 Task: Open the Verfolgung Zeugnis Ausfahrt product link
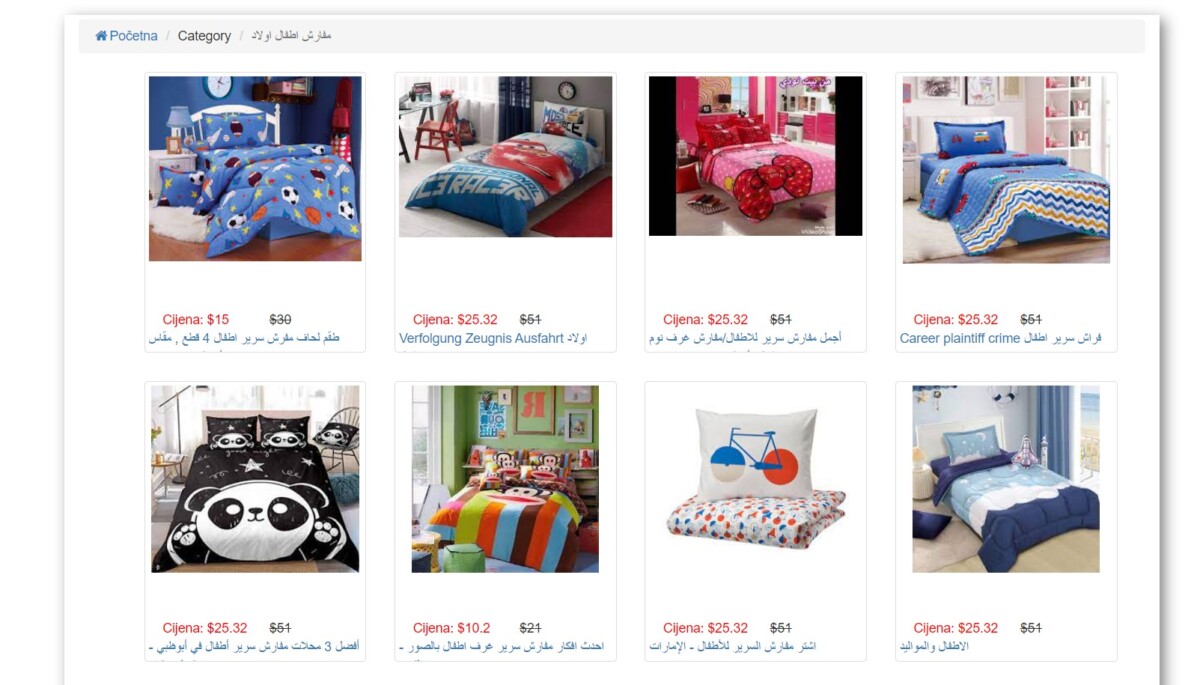tap(493, 338)
